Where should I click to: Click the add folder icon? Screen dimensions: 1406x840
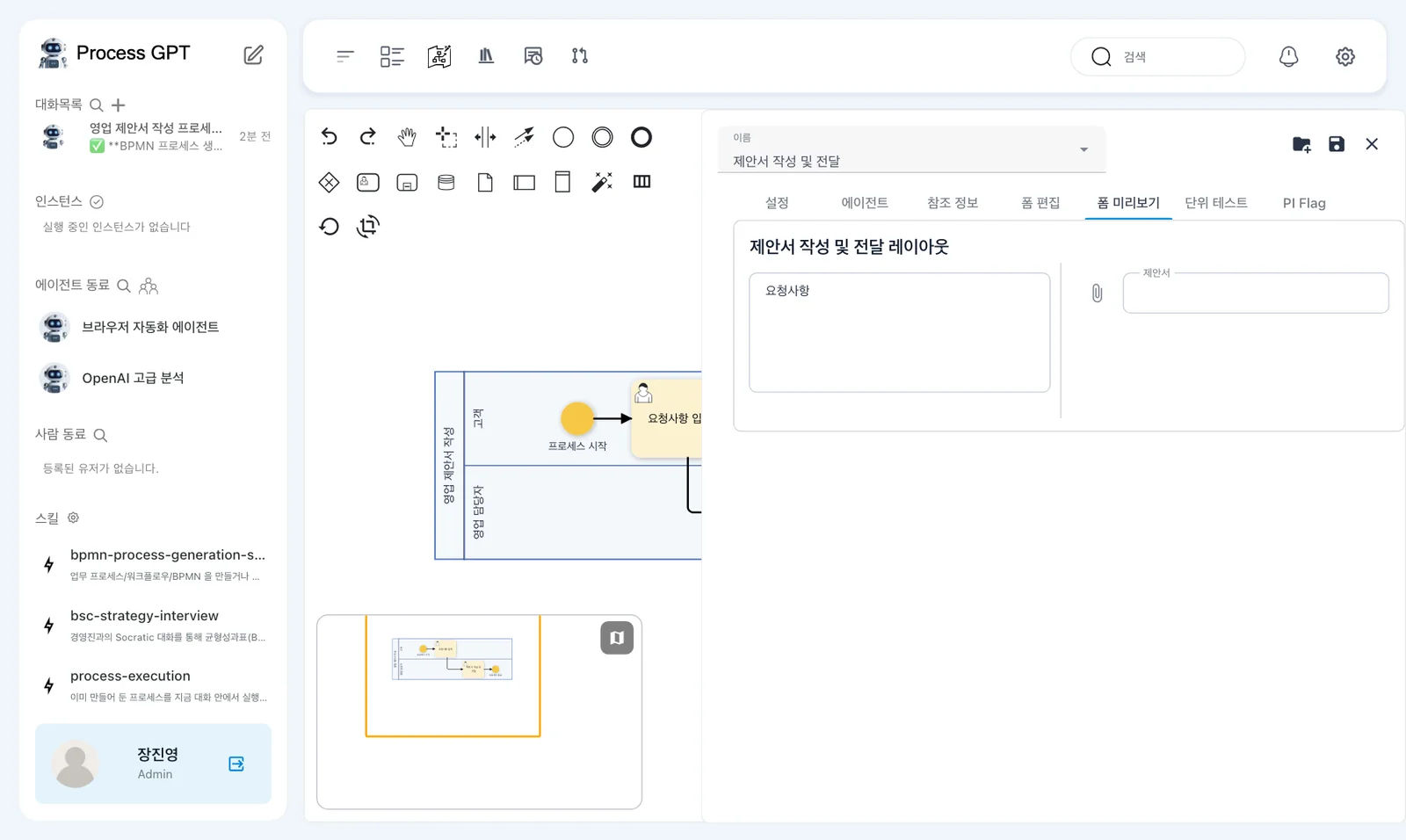[x=1301, y=144]
